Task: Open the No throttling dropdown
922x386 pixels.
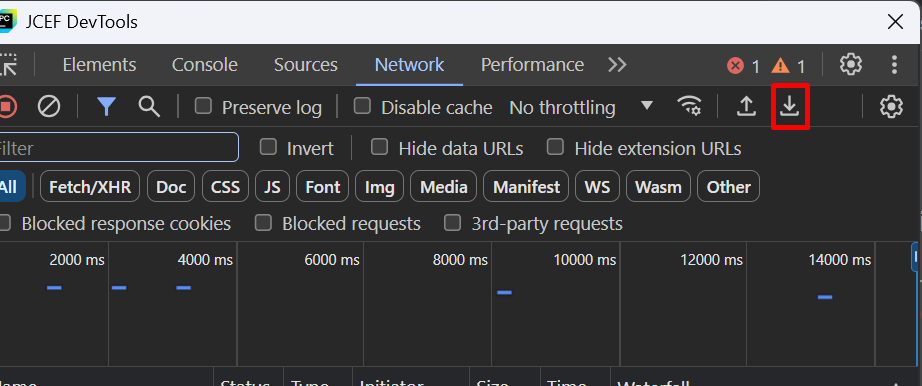Action: pos(581,107)
